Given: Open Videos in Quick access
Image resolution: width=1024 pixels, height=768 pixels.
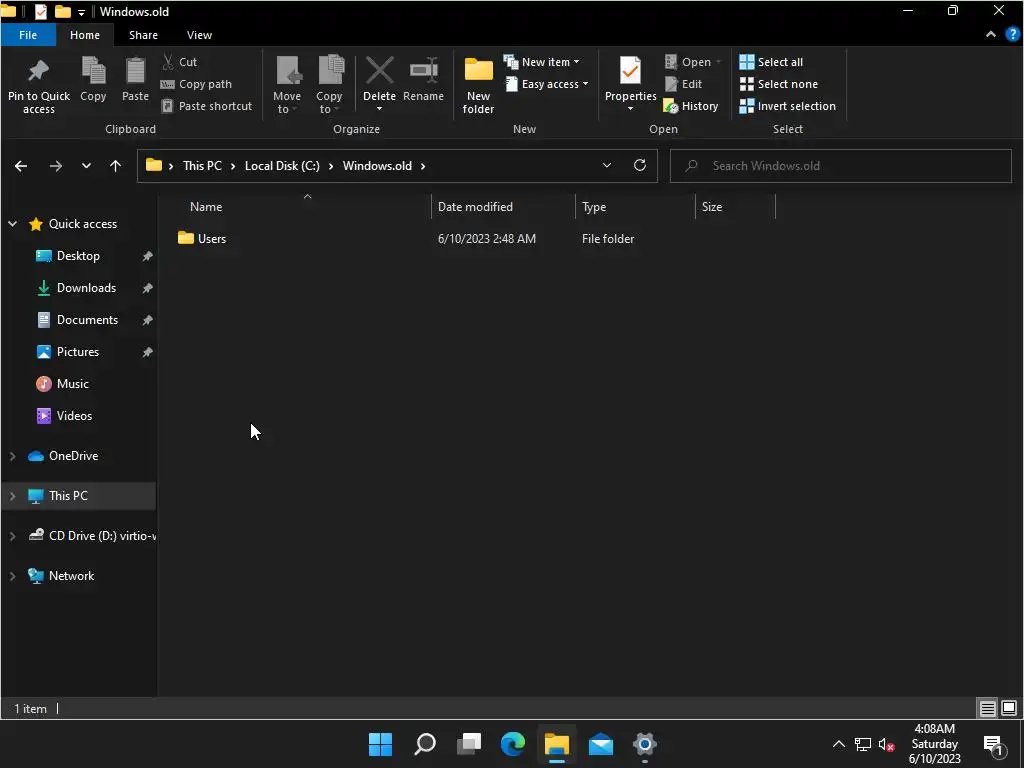Looking at the screenshot, I should pos(74,416).
